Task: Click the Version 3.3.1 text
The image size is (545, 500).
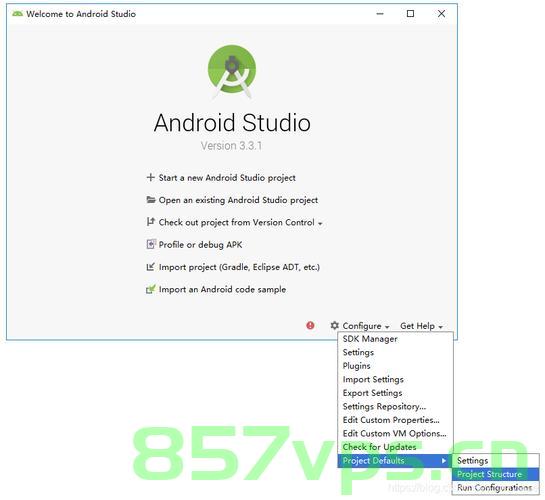Action: pyautogui.click(x=231, y=146)
